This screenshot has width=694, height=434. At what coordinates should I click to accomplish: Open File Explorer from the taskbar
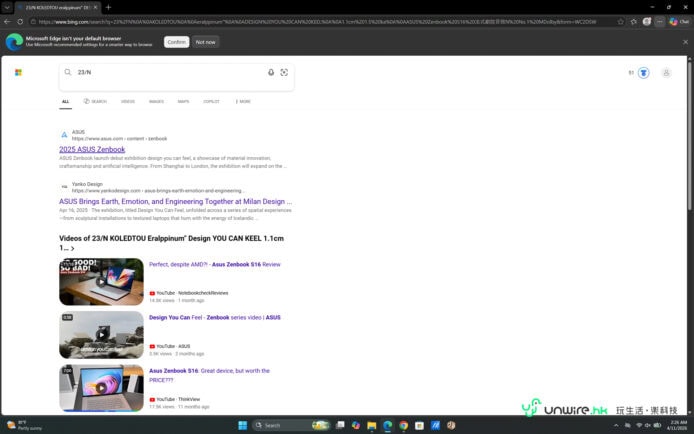(x=372, y=425)
